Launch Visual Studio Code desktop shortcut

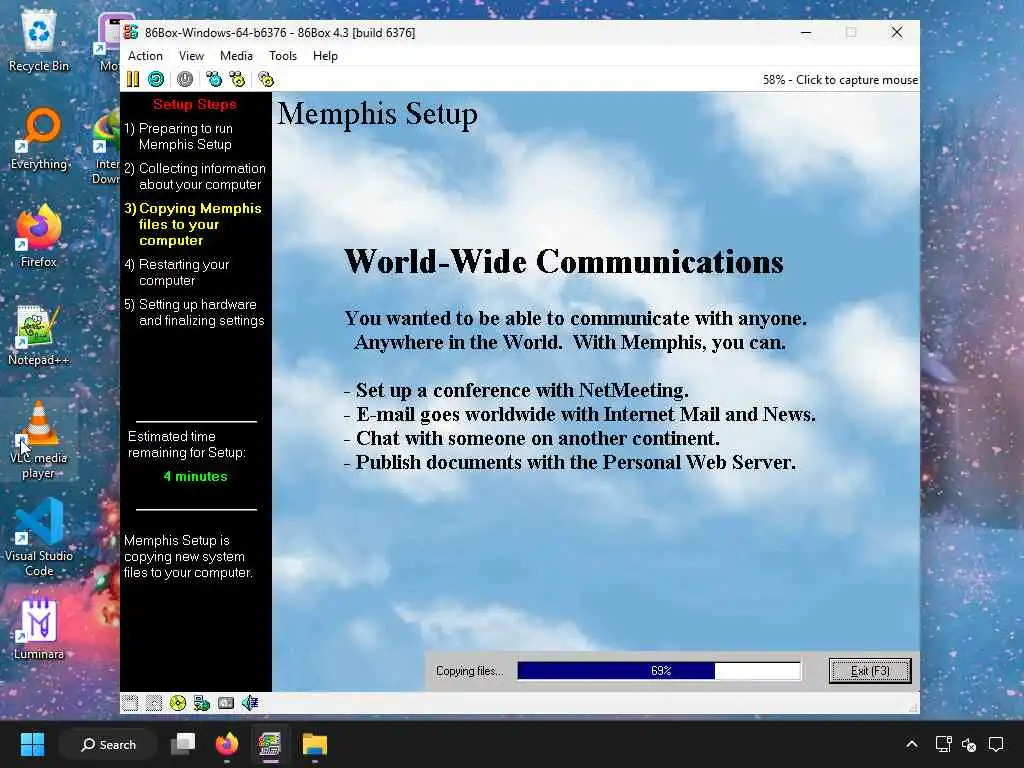point(39,538)
